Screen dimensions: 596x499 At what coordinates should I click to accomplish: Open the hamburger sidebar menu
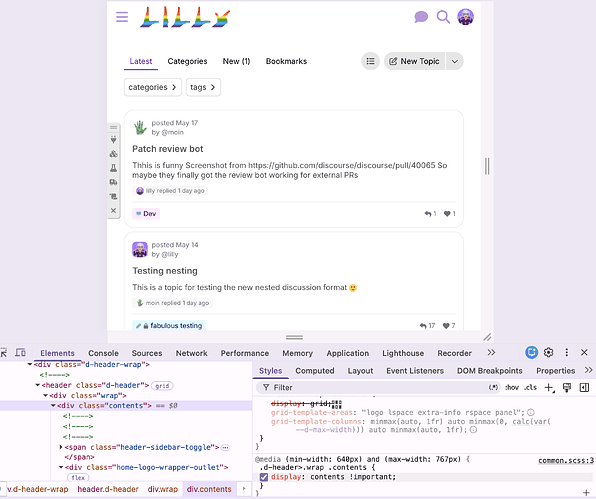point(122,17)
